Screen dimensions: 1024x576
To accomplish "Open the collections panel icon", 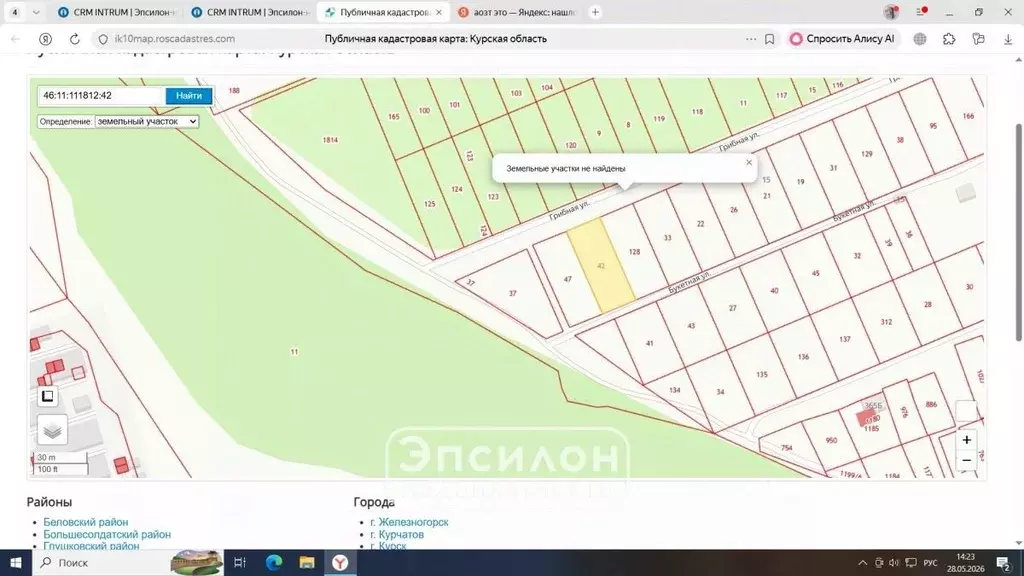I will (978, 39).
